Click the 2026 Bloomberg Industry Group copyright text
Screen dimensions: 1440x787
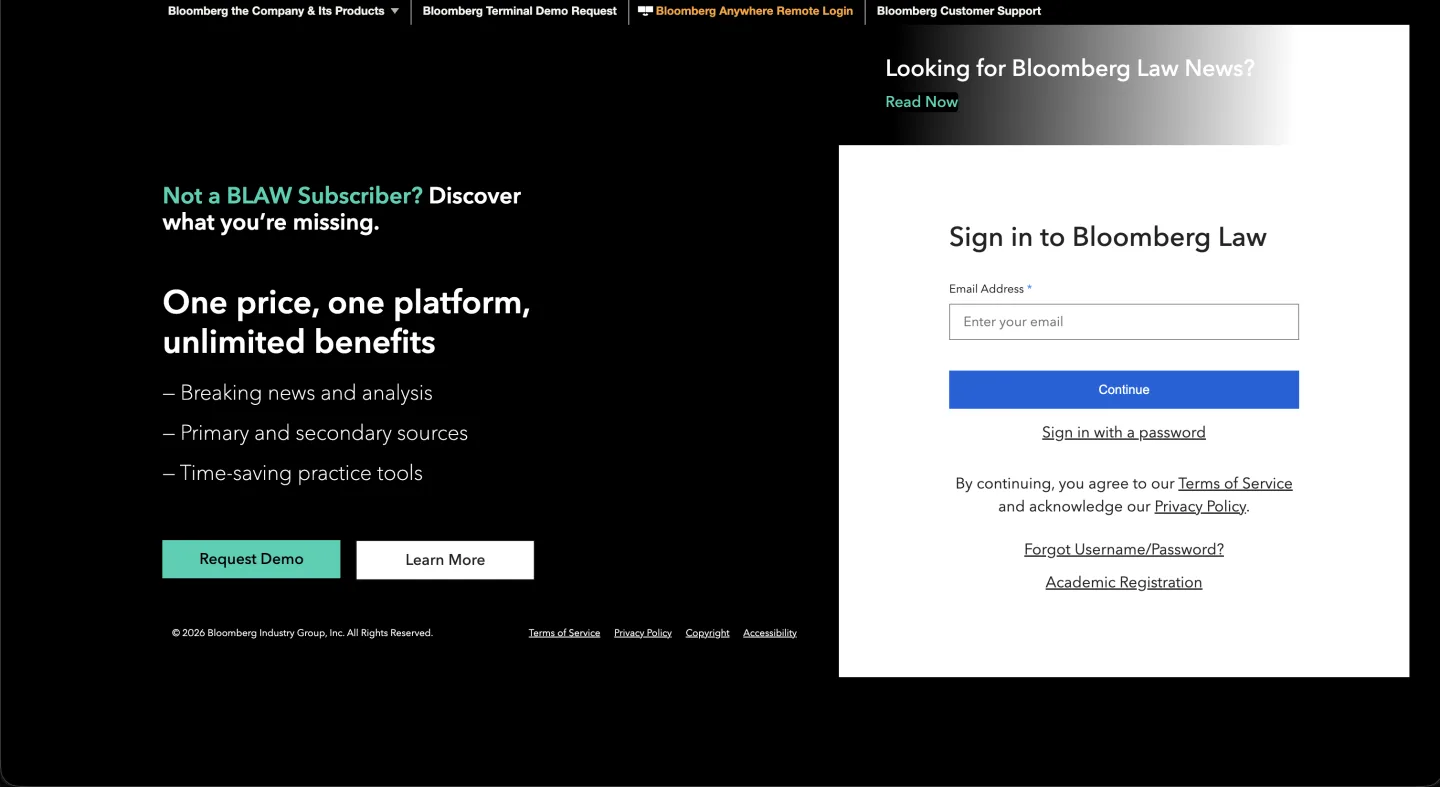[x=302, y=633]
